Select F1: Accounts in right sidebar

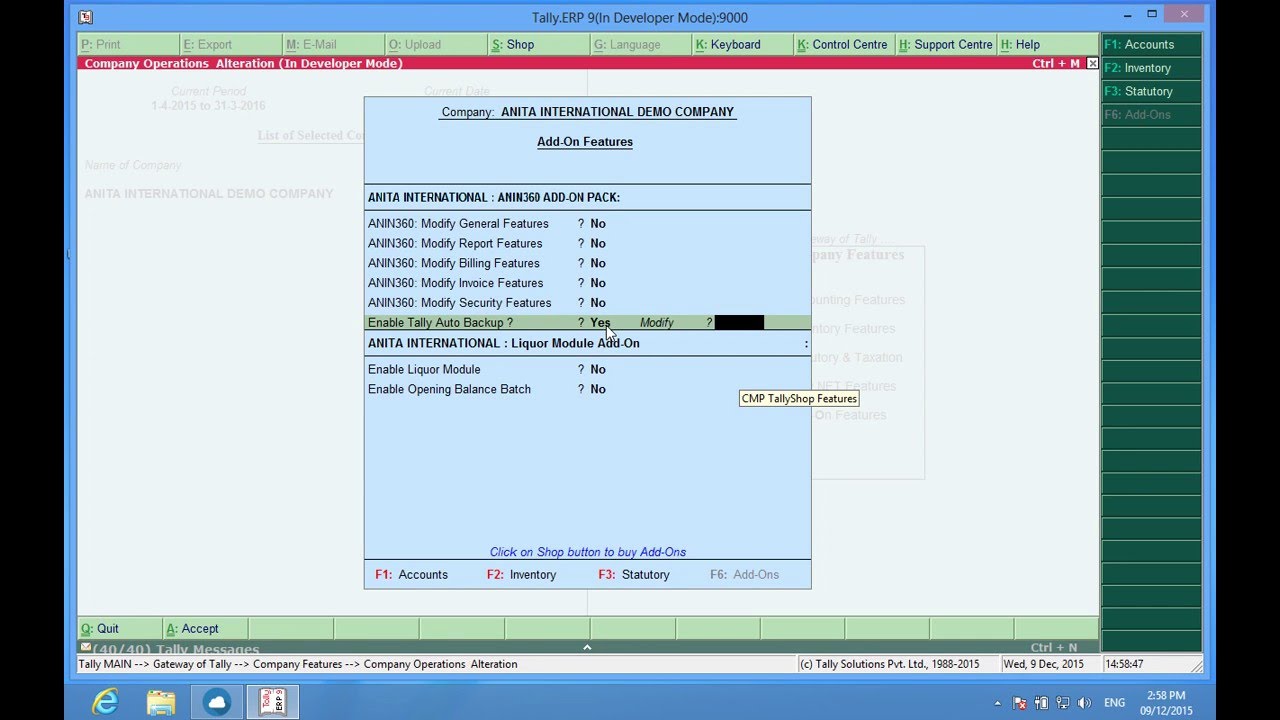1151,44
